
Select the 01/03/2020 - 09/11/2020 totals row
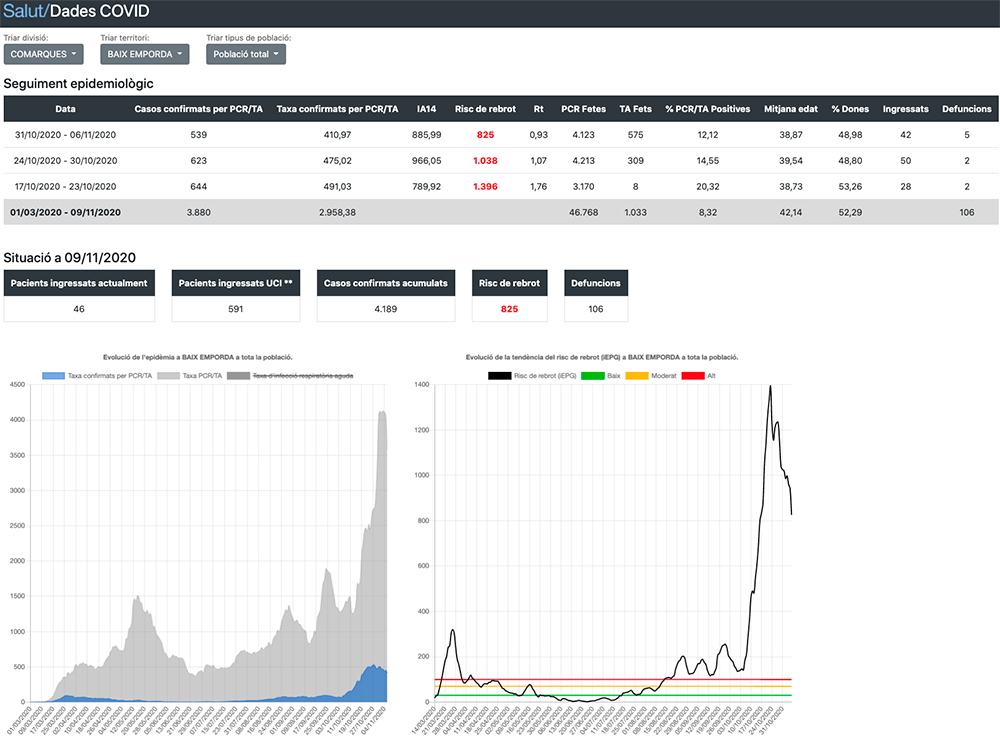pyautogui.click(x=501, y=212)
